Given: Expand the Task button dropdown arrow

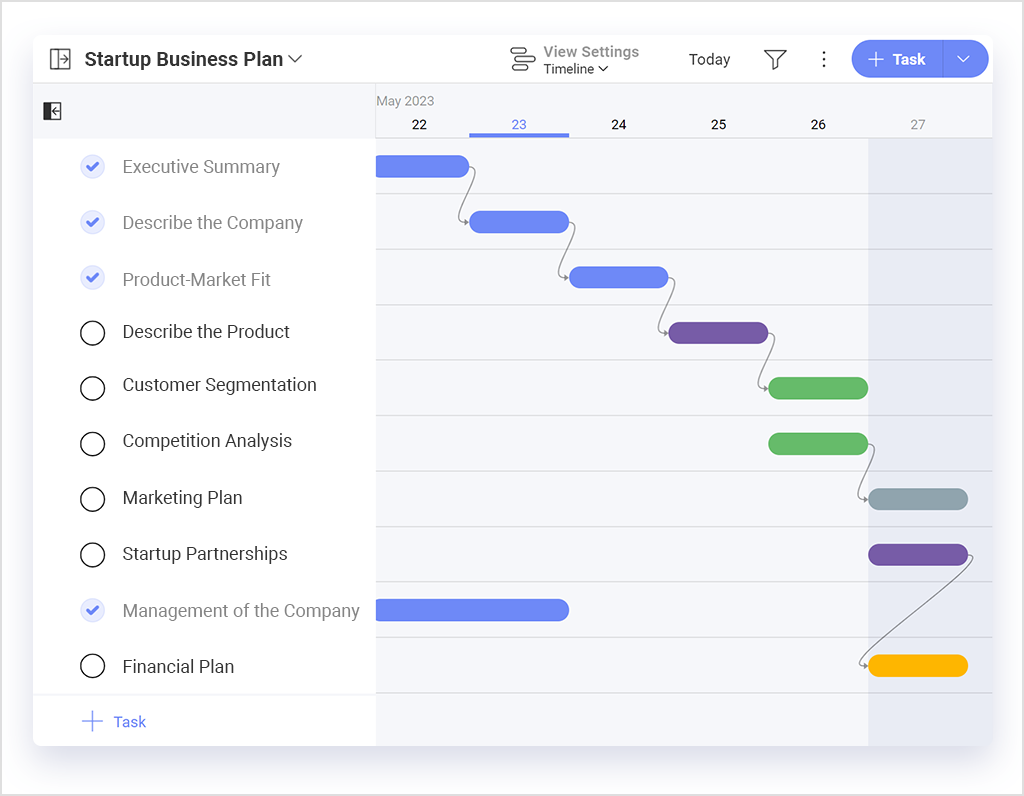Looking at the screenshot, I should [x=964, y=60].
